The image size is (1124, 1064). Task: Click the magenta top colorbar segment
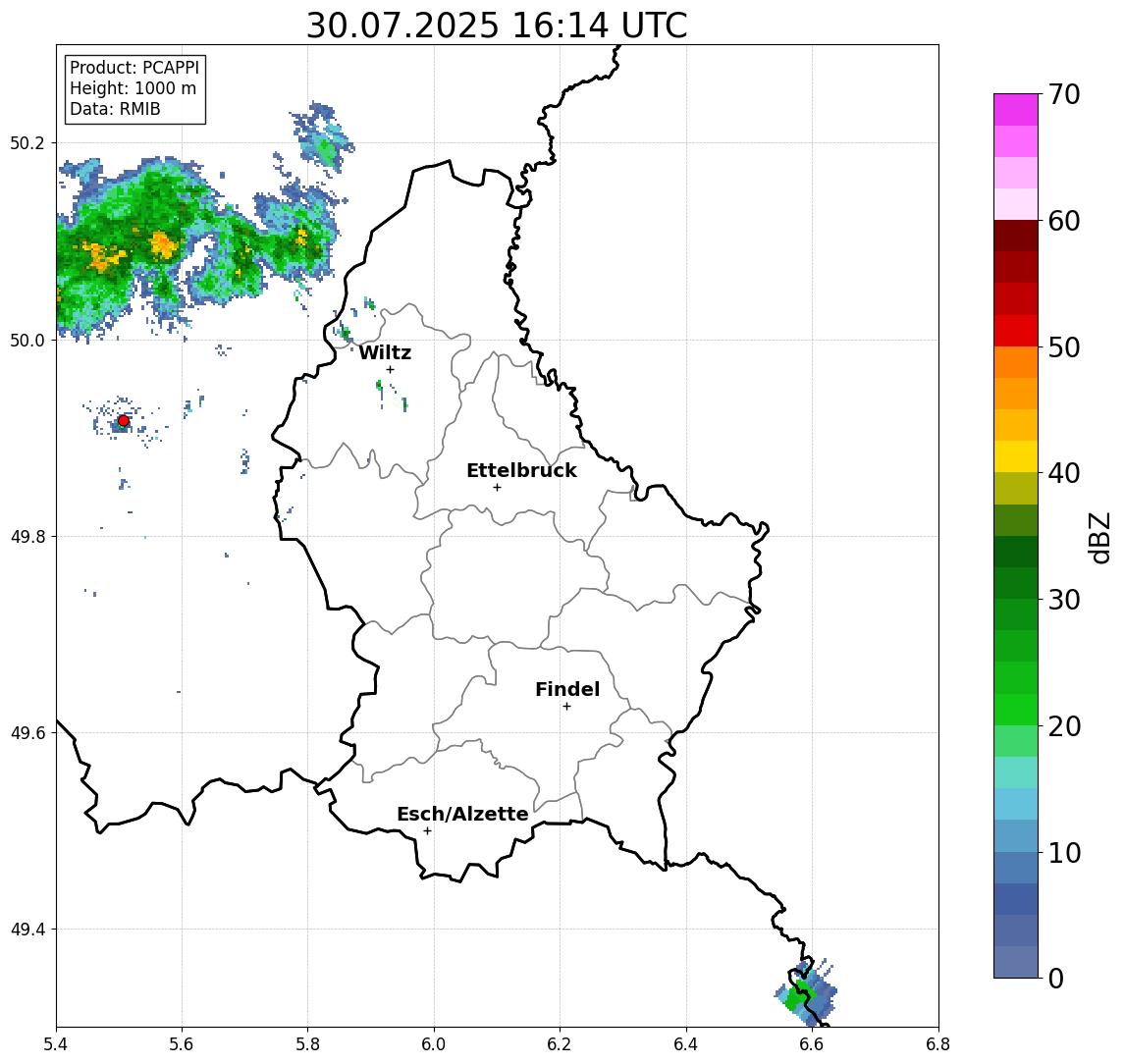(x=1016, y=110)
